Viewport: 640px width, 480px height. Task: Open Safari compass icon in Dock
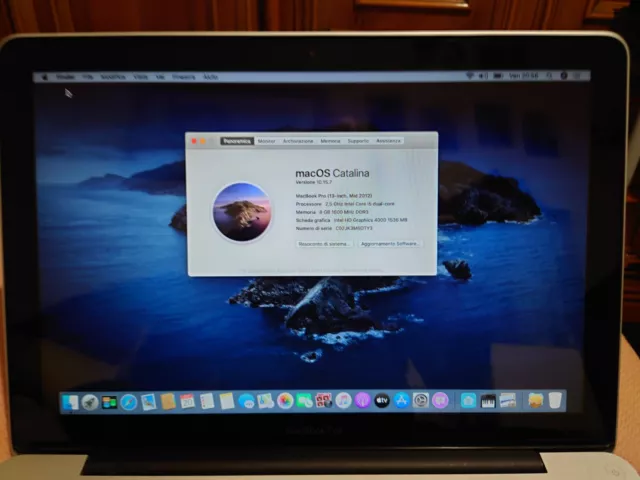[129, 402]
